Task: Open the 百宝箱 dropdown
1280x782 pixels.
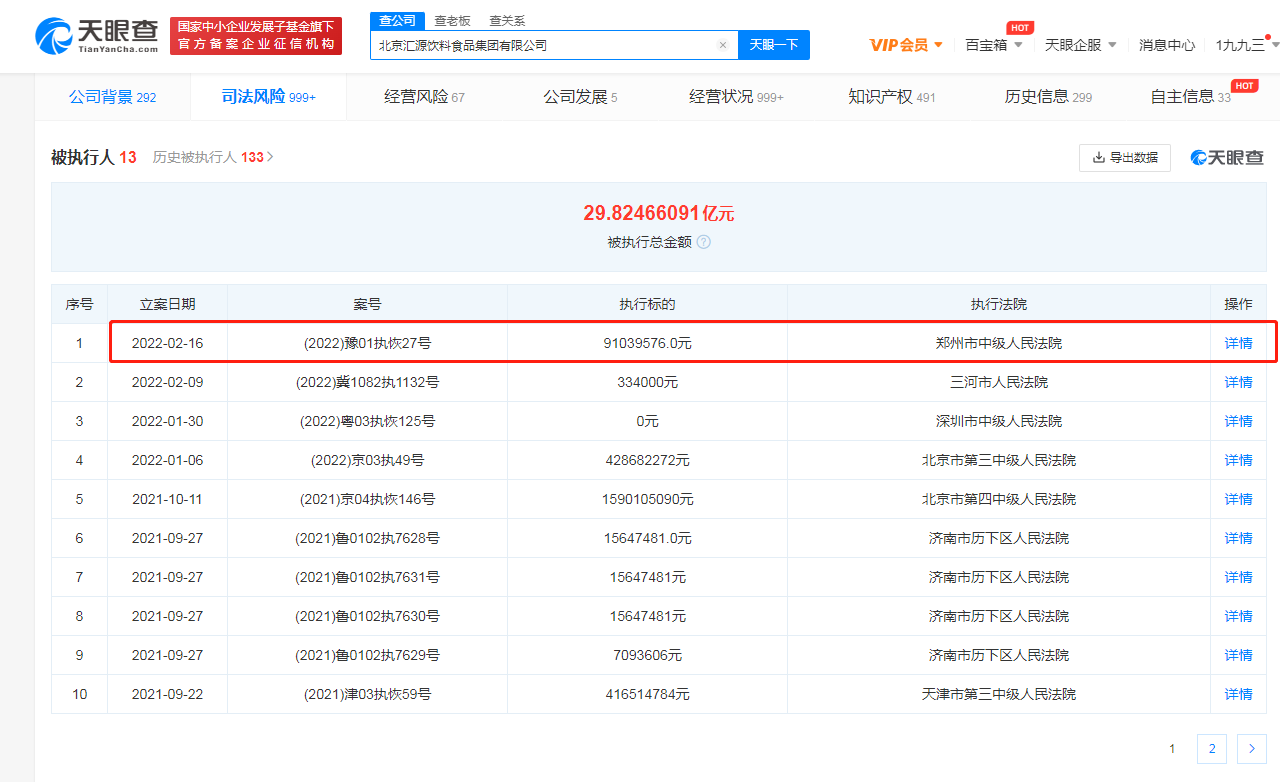Action: point(994,45)
